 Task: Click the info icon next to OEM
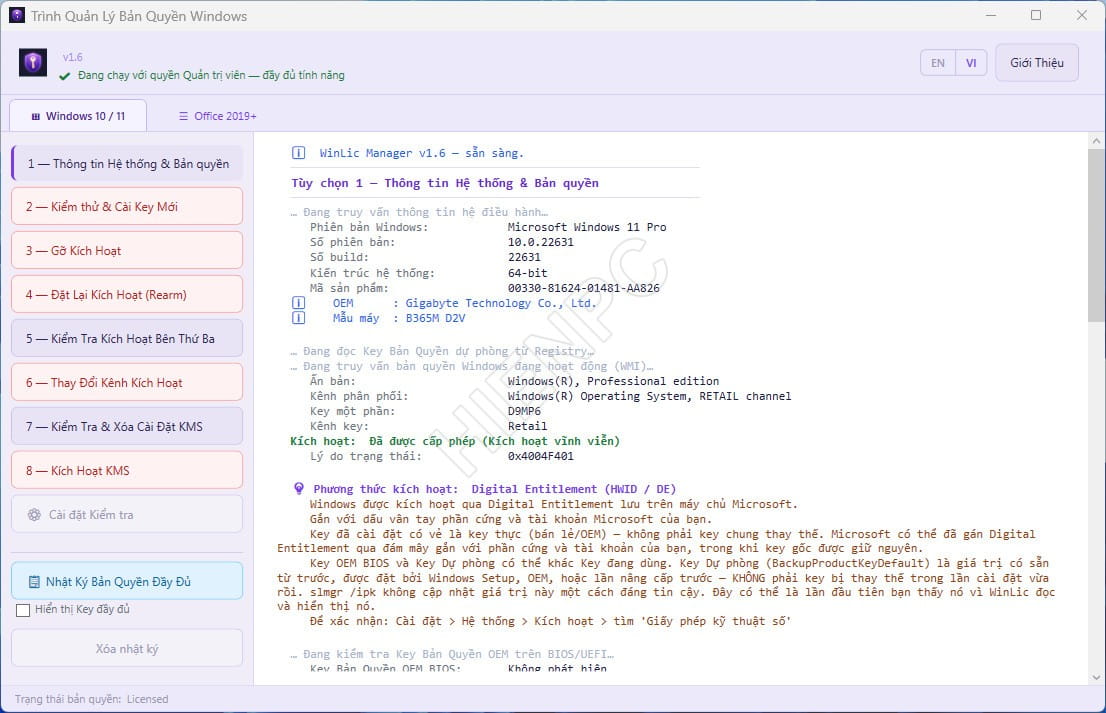point(298,303)
